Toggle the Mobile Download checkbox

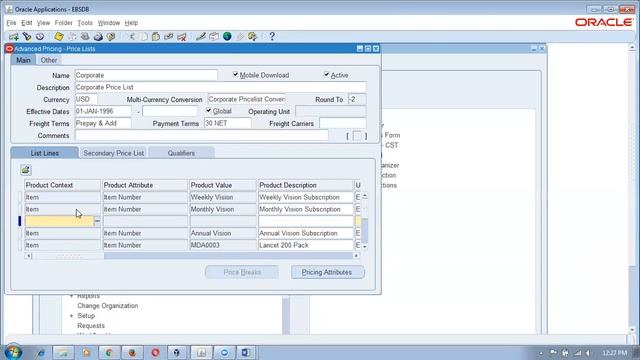click(236, 74)
